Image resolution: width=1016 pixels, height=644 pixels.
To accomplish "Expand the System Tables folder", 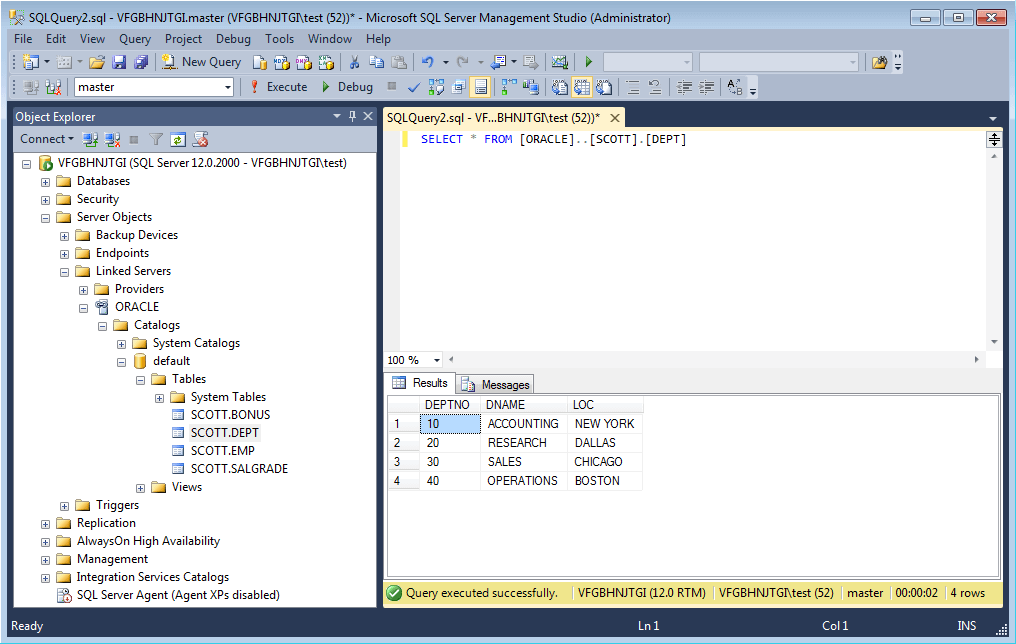I will click(x=159, y=398).
